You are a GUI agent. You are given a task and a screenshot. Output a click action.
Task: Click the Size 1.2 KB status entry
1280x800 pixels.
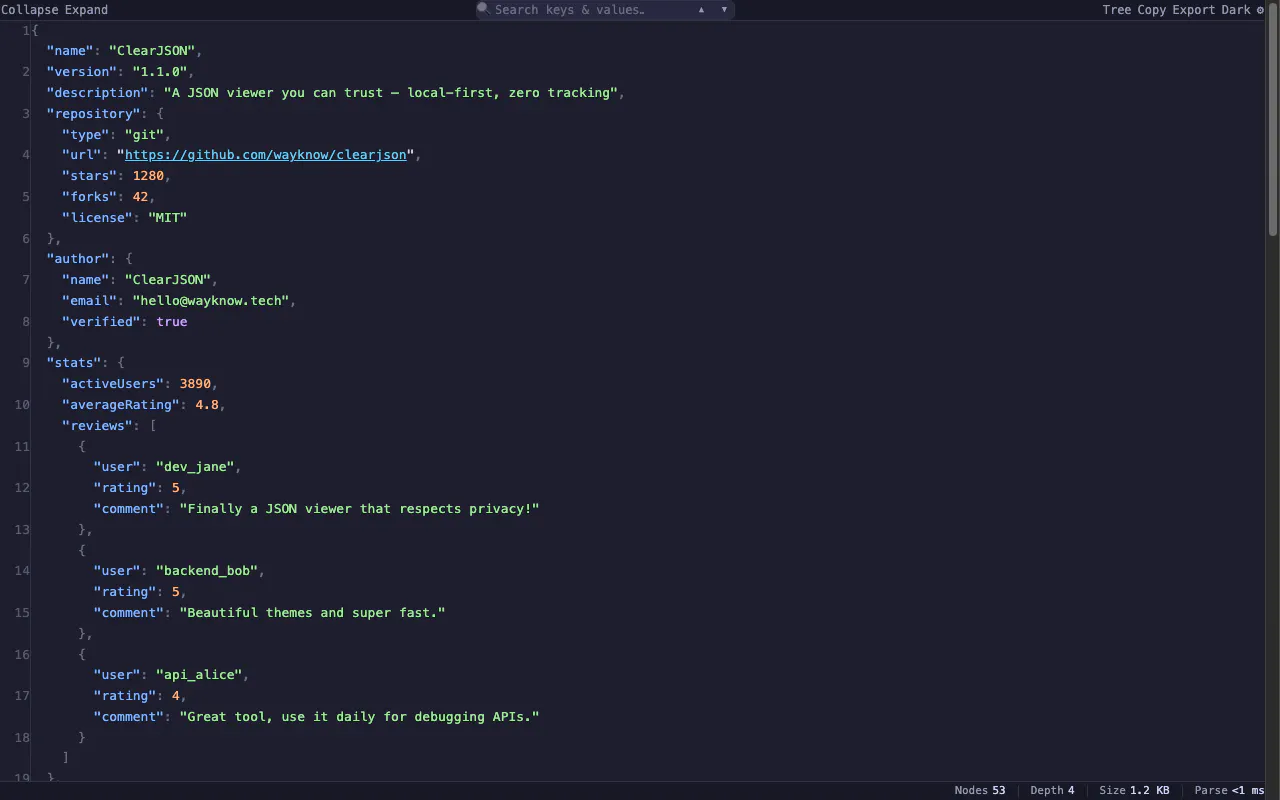(1134, 790)
